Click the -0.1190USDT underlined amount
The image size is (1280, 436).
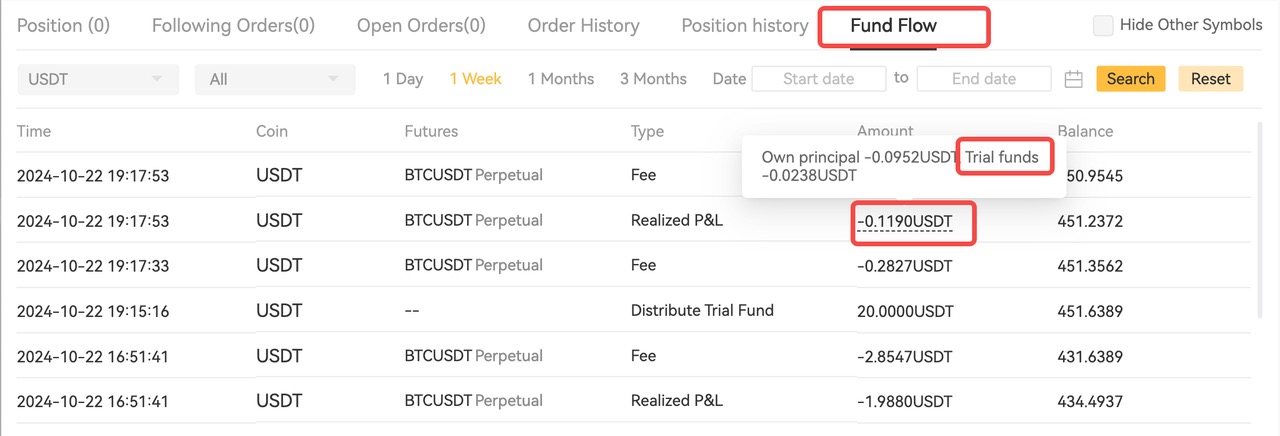point(905,220)
